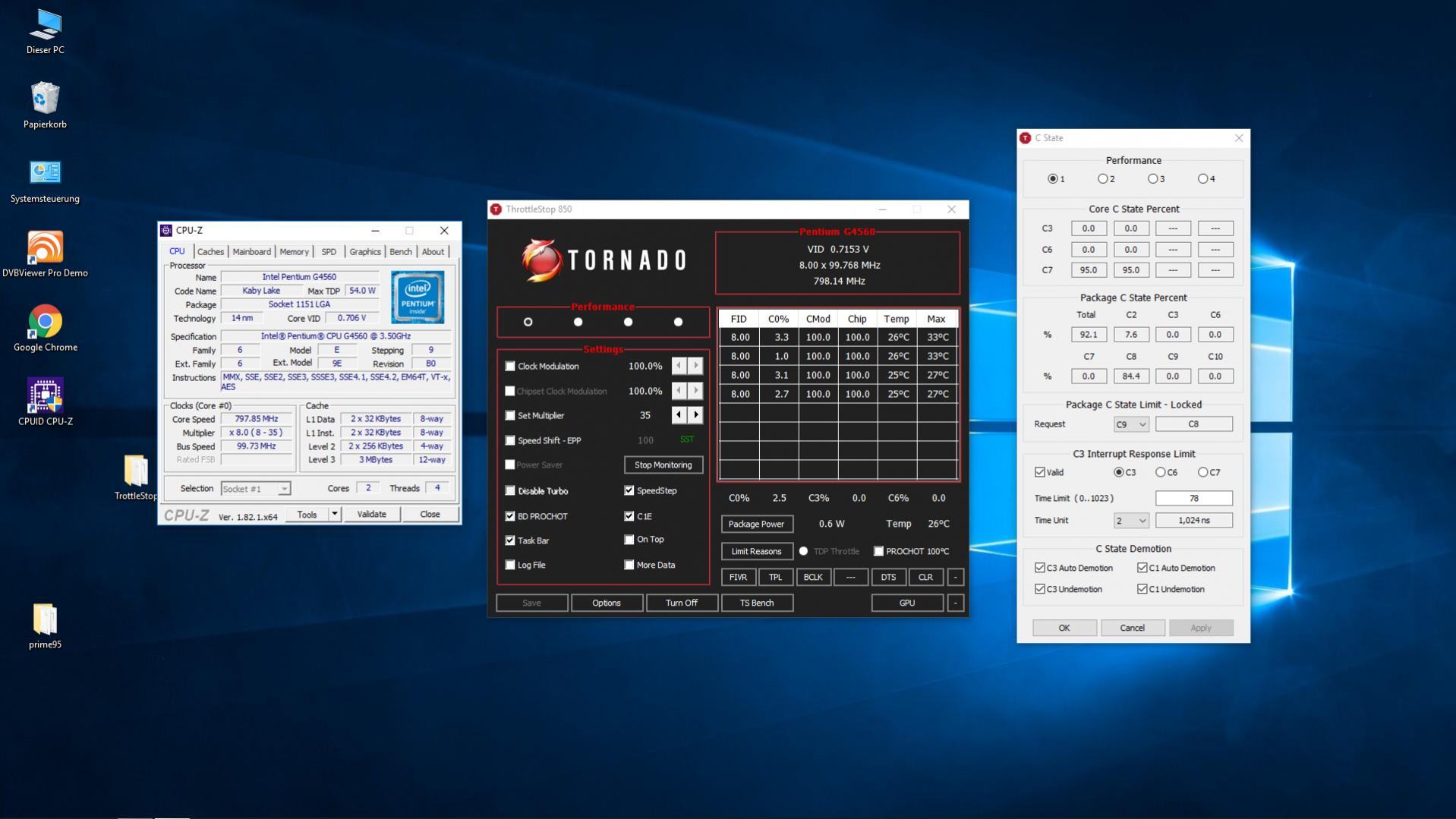Click the BCLK button in ThrottleStop
This screenshot has height=819, width=1456.
(813, 578)
